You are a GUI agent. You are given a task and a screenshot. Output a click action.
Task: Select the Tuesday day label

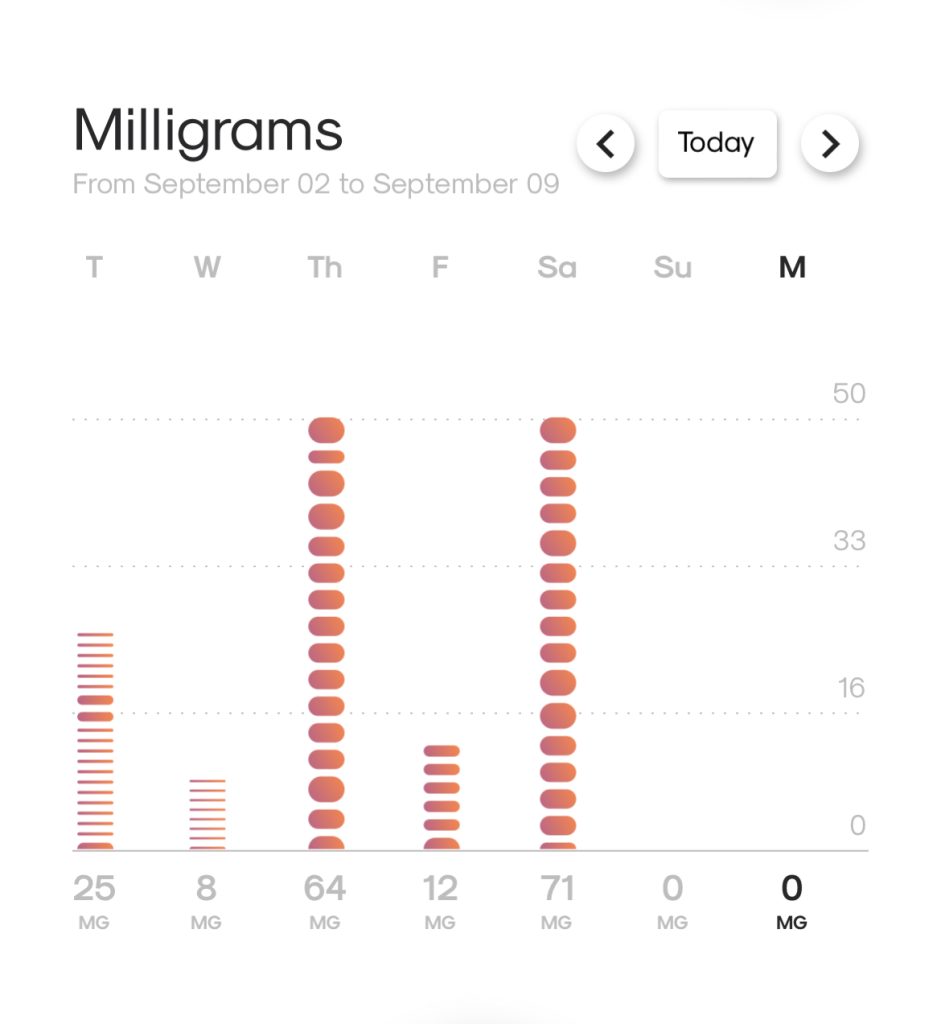pyautogui.click(x=94, y=268)
